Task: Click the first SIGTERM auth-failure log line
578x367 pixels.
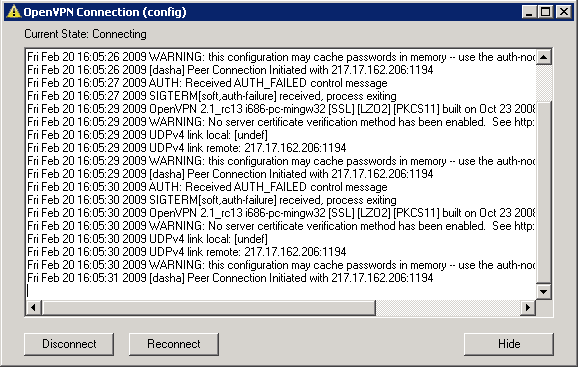Action: tap(212, 96)
